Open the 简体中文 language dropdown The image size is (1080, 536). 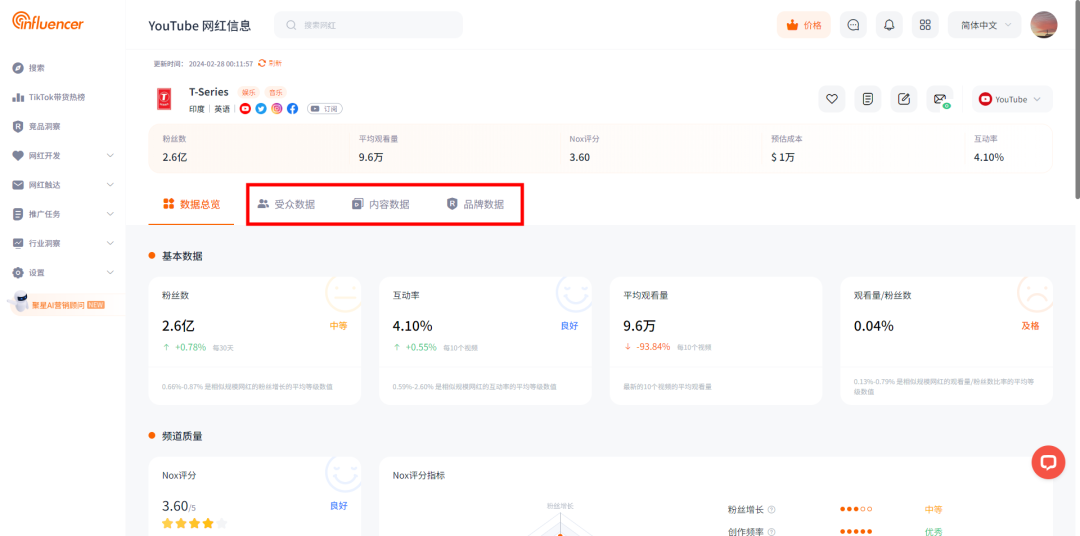984,25
